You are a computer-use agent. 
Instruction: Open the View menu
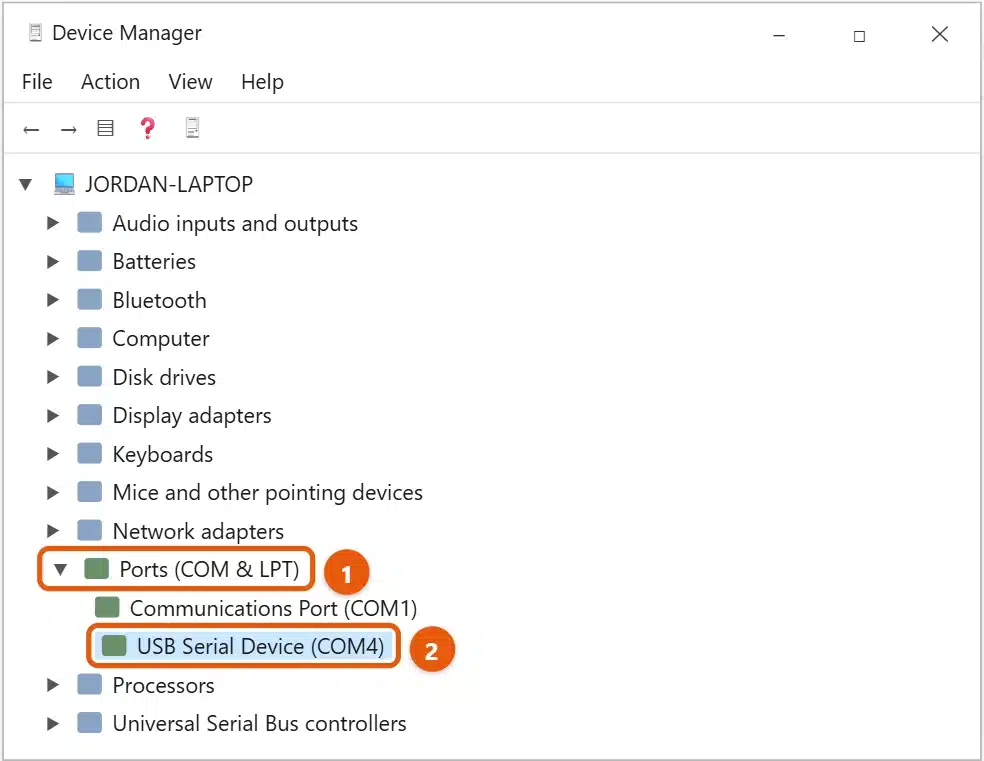[x=191, y=82]
